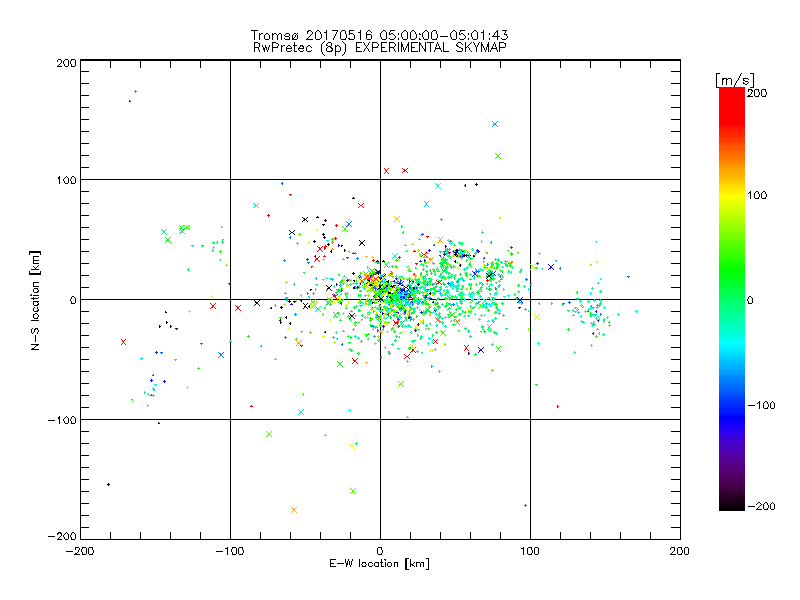Click the black bottom end of the colorbar
Screen dimensions: 800x600
click(732, 503)
